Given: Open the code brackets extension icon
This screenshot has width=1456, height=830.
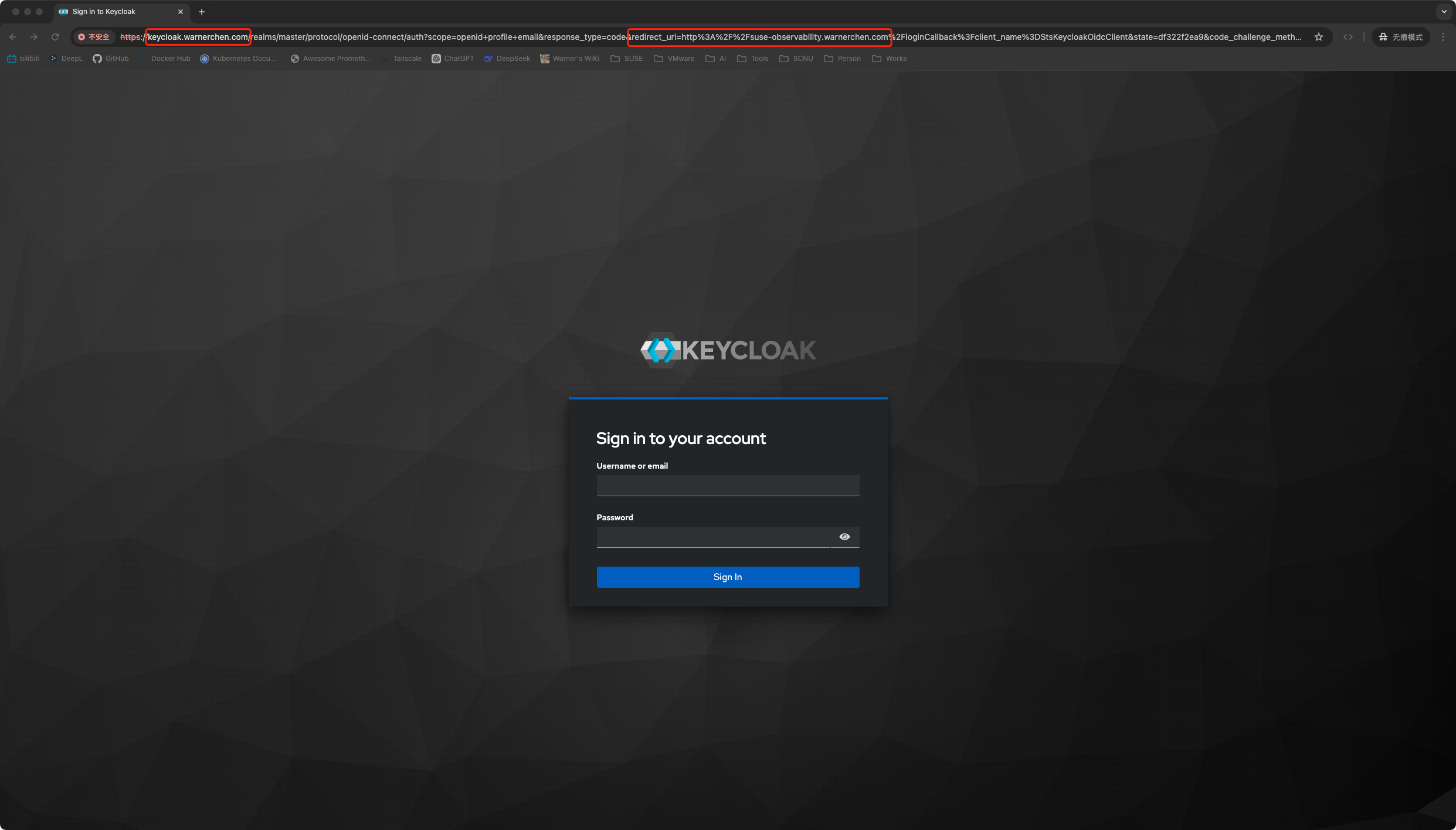Looking at the screenshot, I should 1348,37.
